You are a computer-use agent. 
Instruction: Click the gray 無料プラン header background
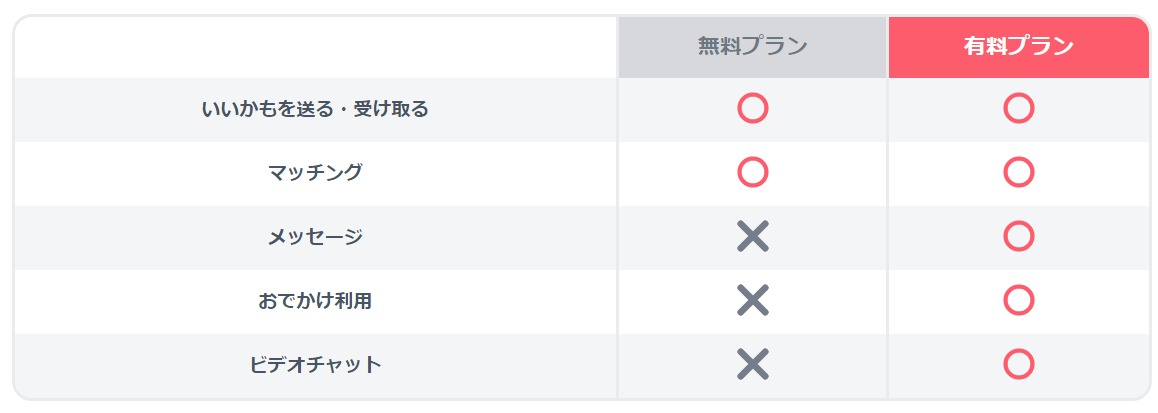pos(753,47)
